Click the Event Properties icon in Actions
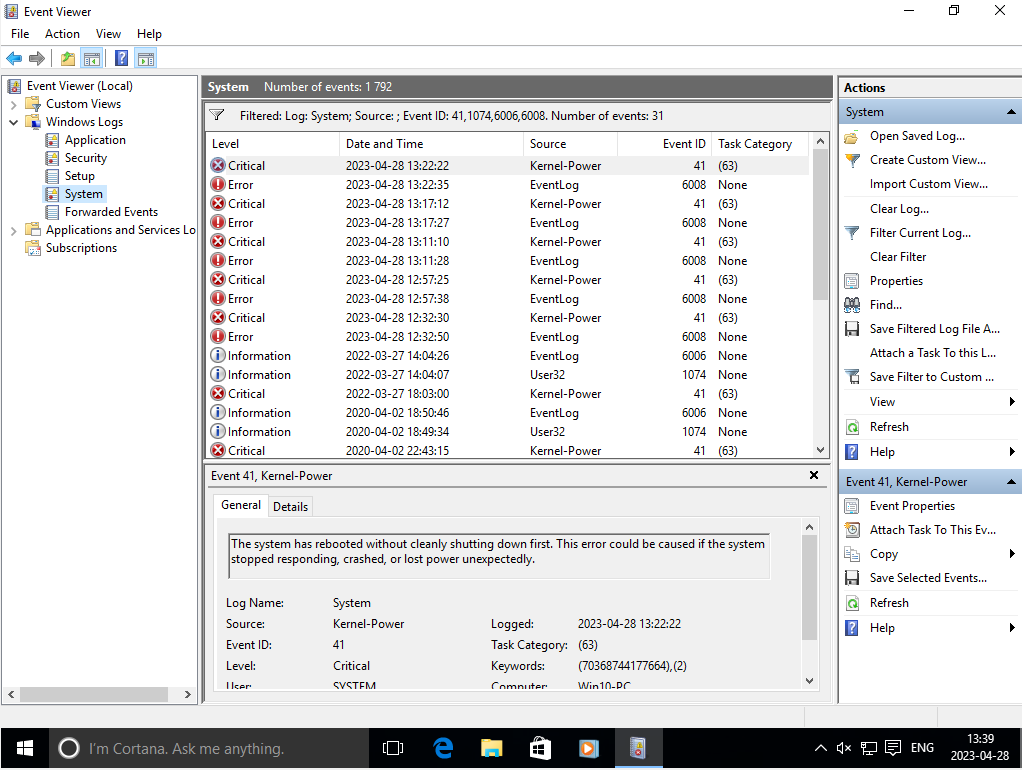Image resolution: width=1022 pixels, height=770 pixels. tap(852, 506)
